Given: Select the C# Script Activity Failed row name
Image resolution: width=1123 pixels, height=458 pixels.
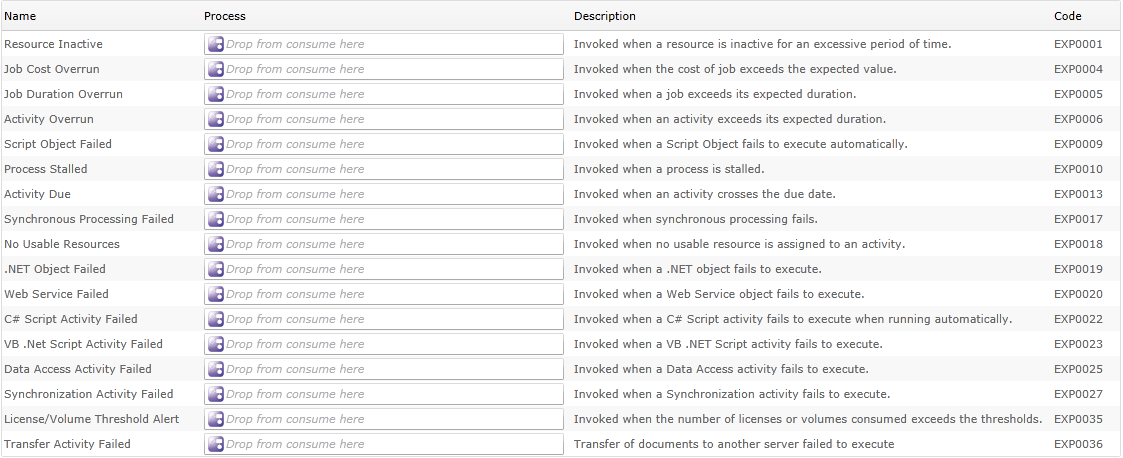Looking at the screenshot, I should (x=71, y=319).
